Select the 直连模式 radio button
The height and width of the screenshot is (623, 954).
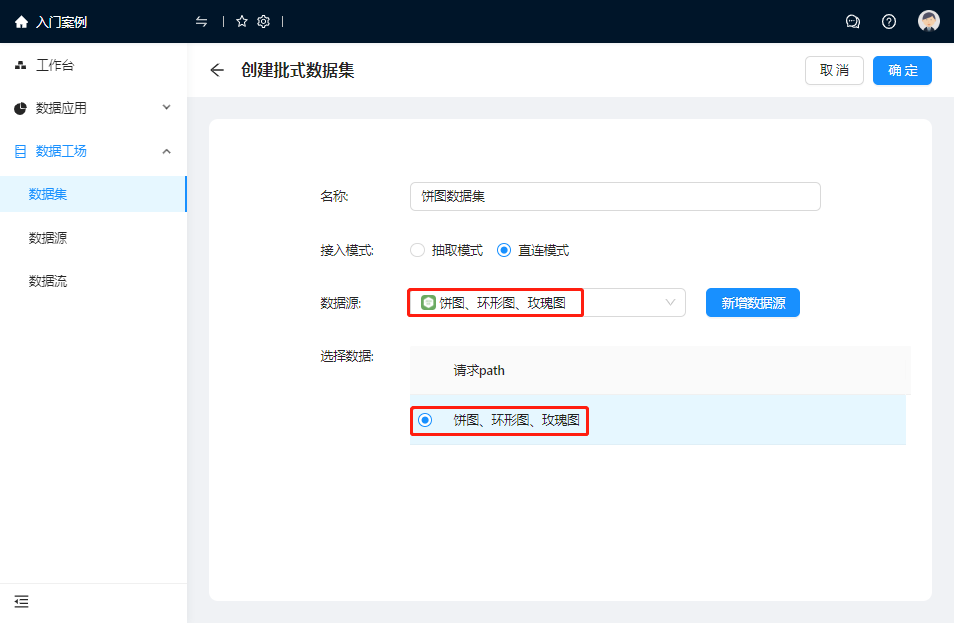point(504,250)
